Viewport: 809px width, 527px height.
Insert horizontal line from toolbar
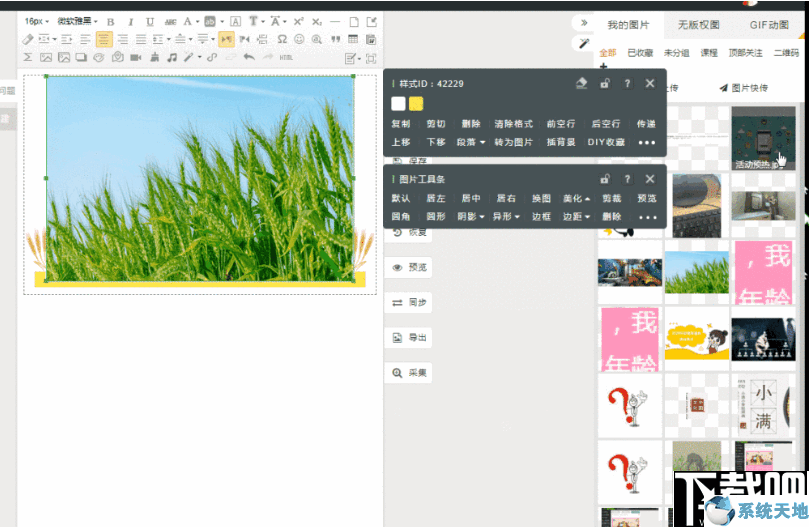335,22
